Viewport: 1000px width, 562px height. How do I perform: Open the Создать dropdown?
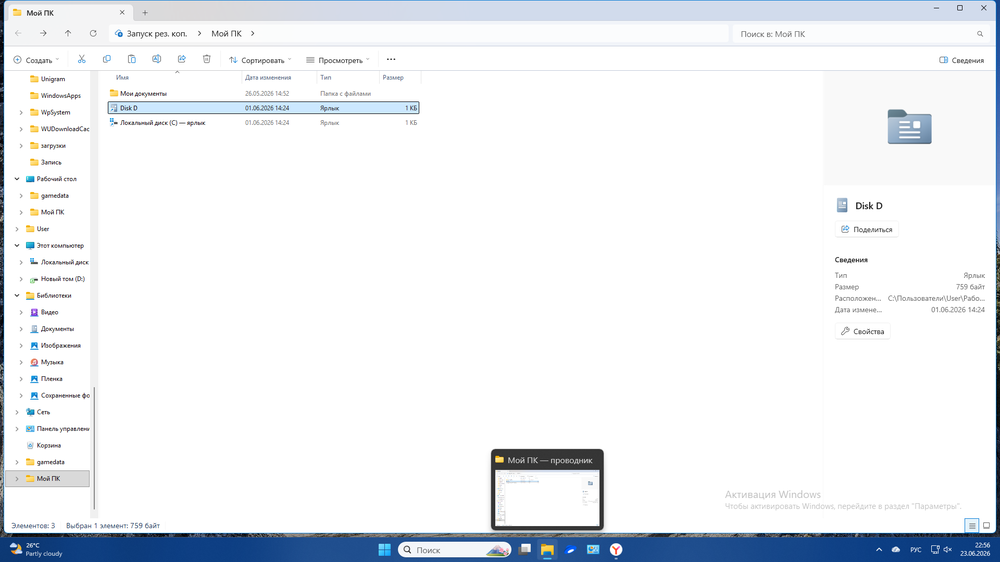[x=36, y=60]
